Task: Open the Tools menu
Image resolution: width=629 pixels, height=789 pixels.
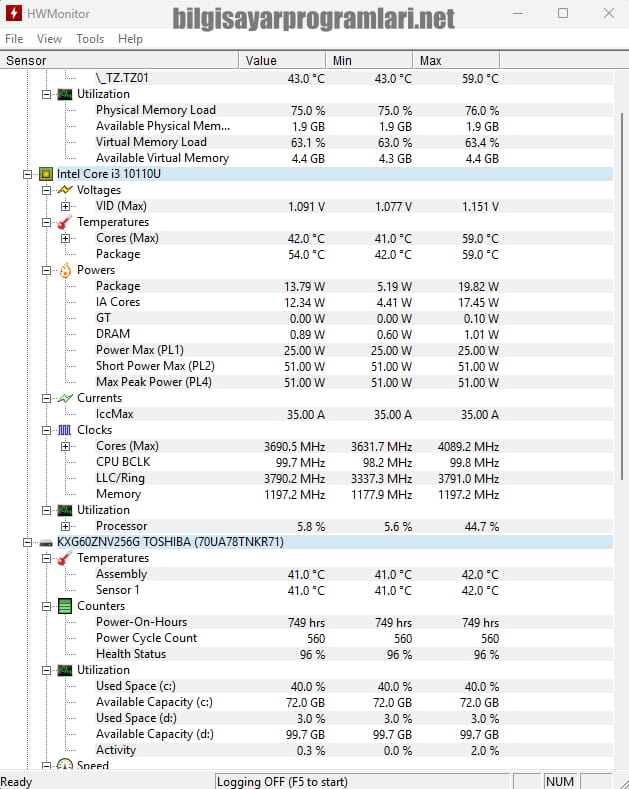Action: [x=90, y=39]
